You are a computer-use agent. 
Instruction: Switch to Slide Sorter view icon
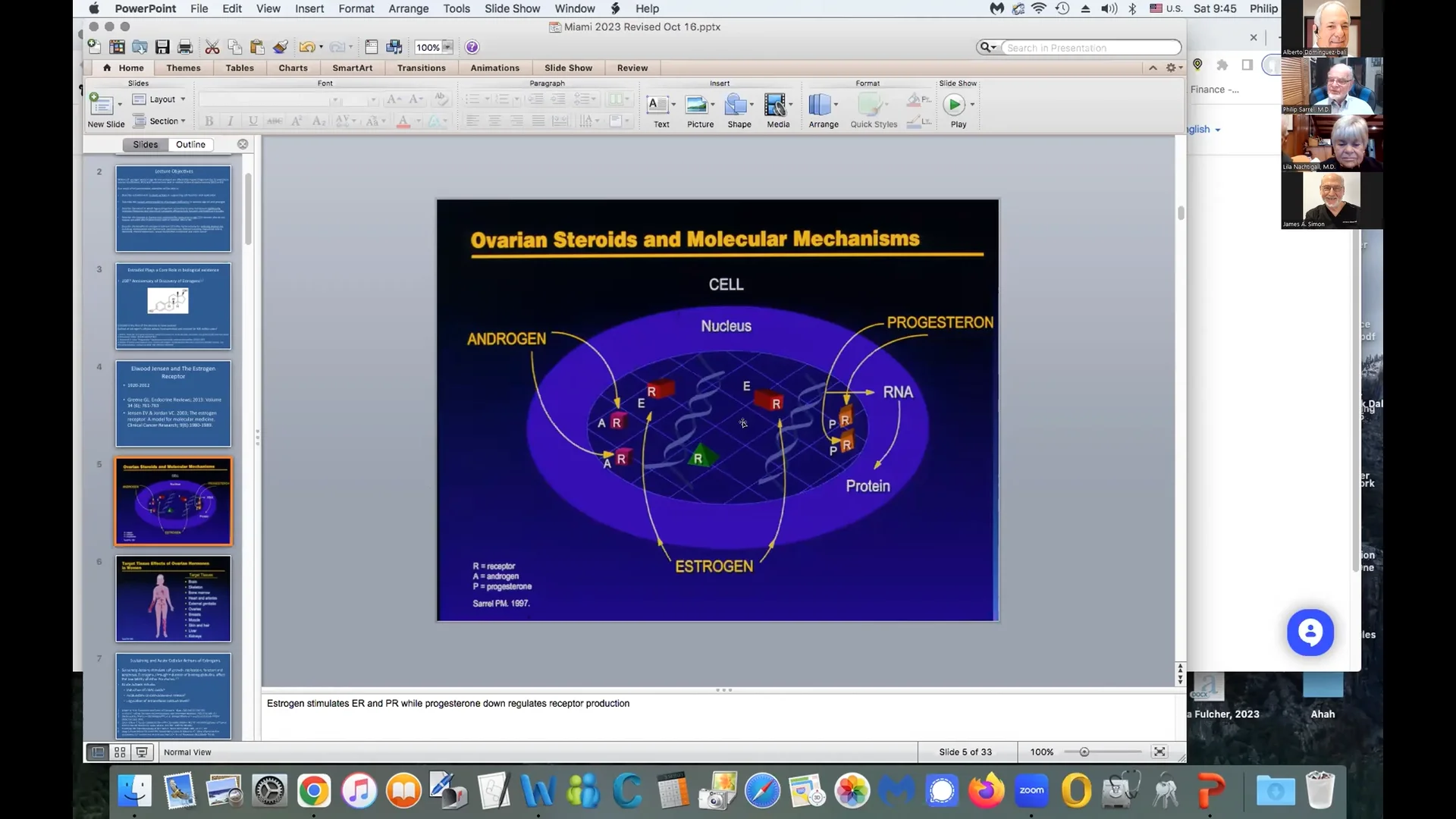120,752
